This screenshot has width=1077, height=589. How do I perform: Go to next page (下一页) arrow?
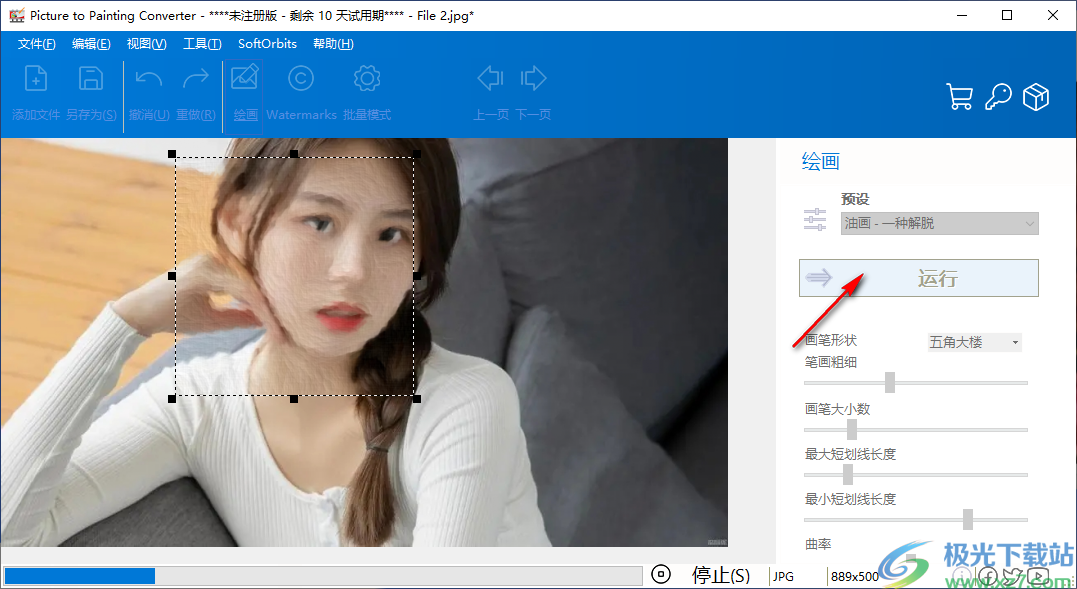[533, 78]
